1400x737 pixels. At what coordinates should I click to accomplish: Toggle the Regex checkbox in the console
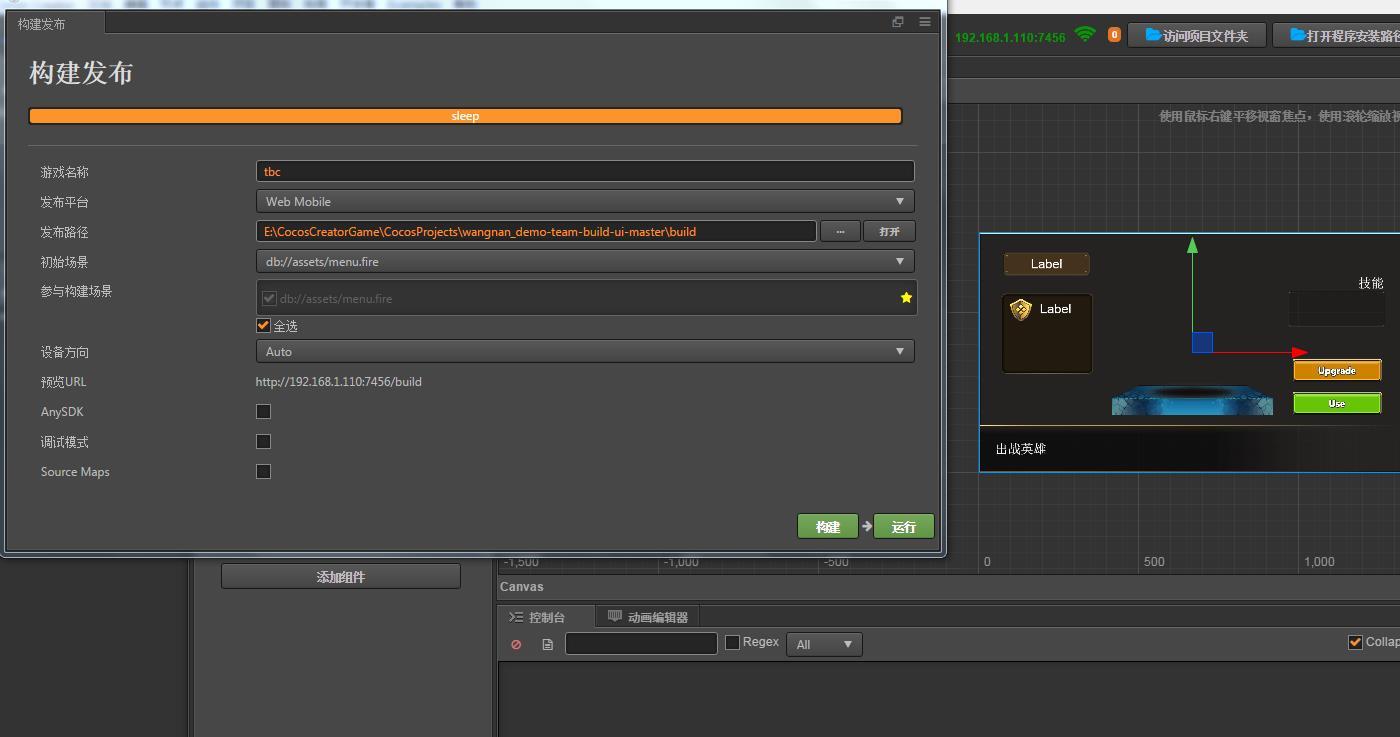click(x=732, y=642)
